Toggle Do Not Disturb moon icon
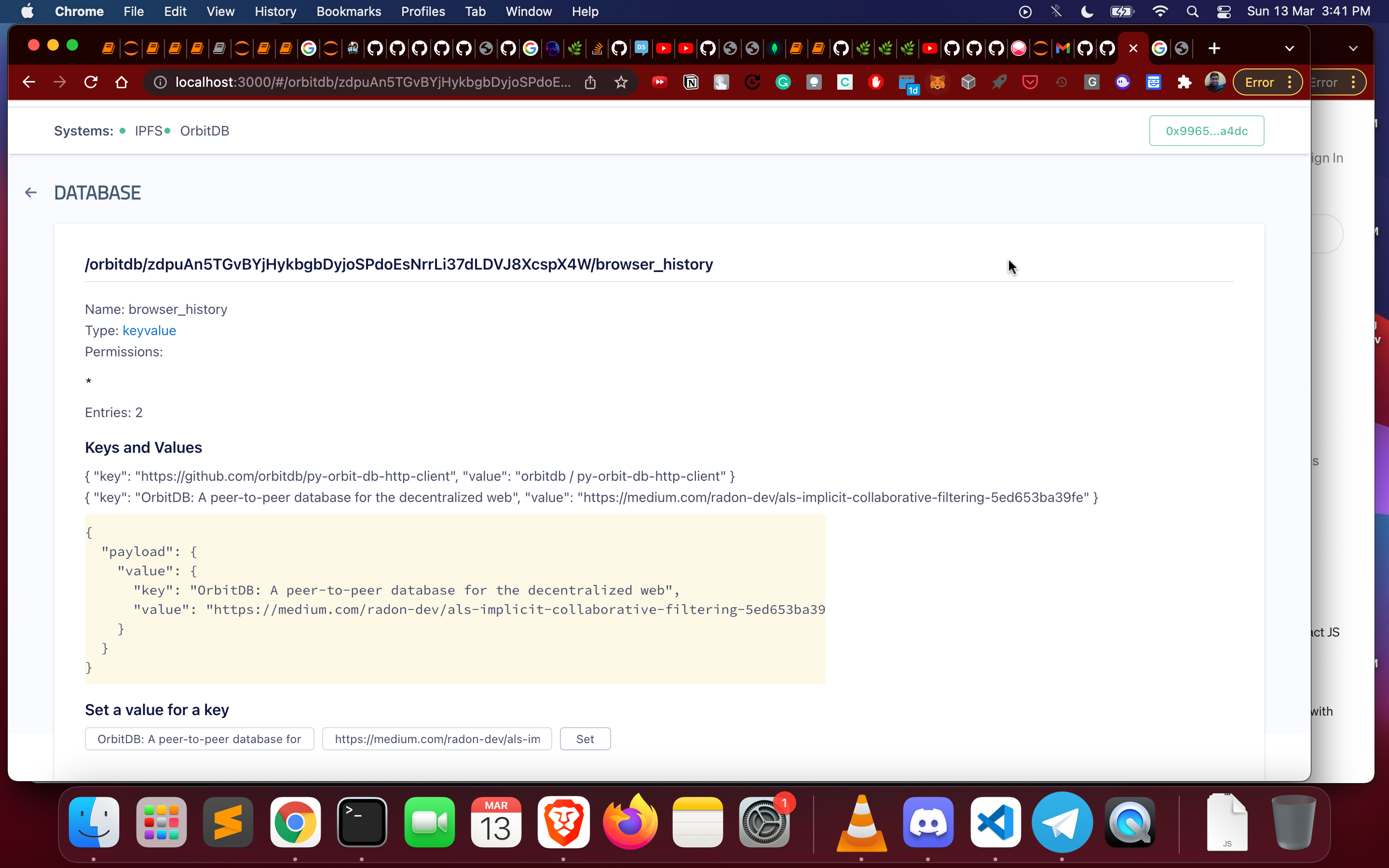Screen dimensions: 1389x868 pos(1087,12)
